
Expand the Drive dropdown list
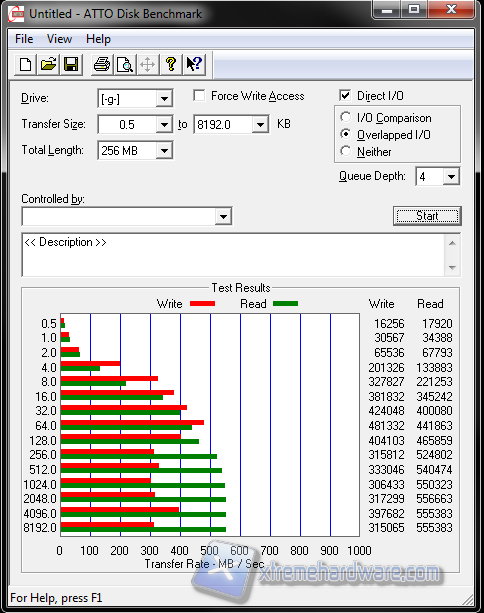point(165,99)
